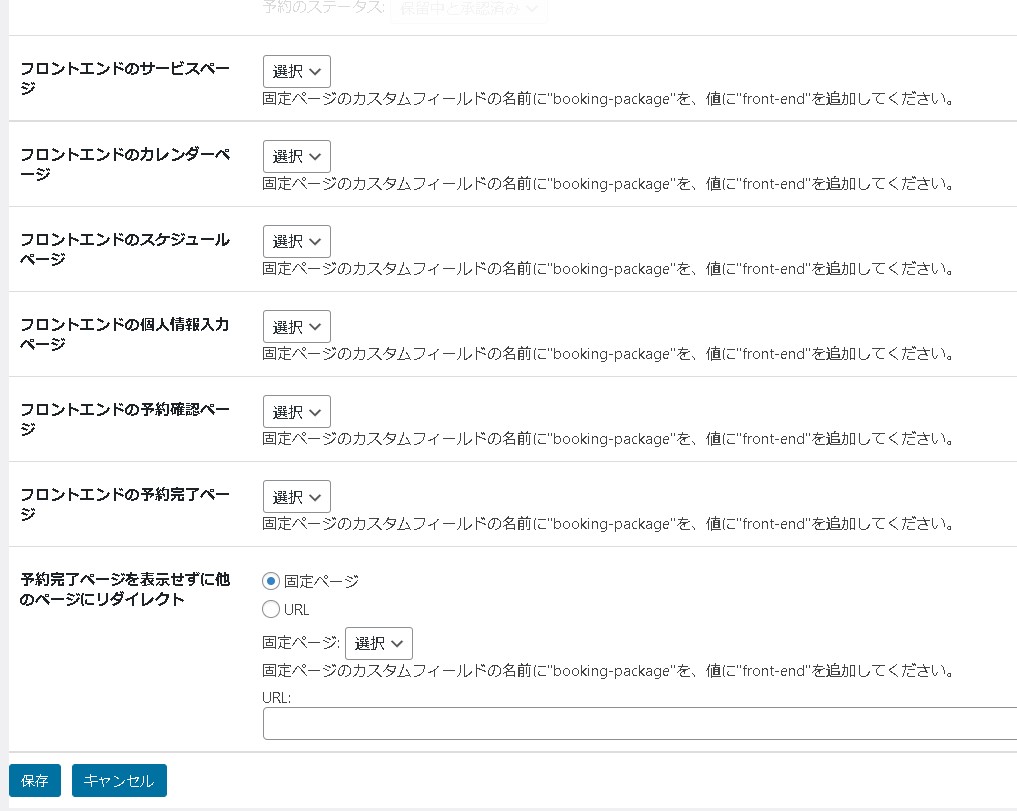Select the URL radio button
Image resolution: width=1017 pixels, height=811 pixels.
(271, 609)
